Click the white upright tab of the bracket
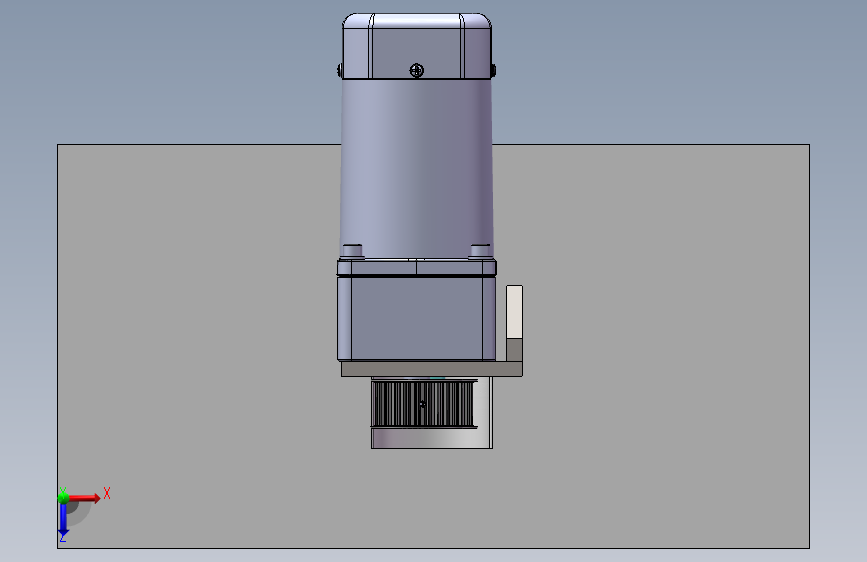Image resolution: width=867 pixels, height=562 pixels. click(514, 311)
